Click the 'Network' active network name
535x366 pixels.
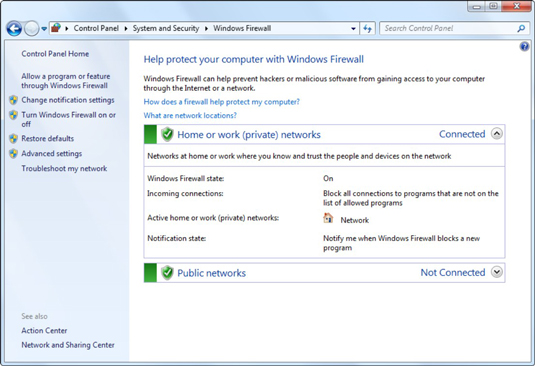[x=355, y=220]
